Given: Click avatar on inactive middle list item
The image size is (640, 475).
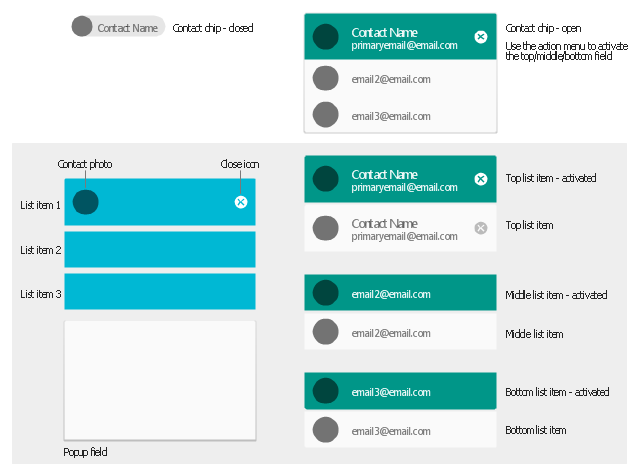Looking at the screenshot, I should pyautogui.click(x=325, y=332).
